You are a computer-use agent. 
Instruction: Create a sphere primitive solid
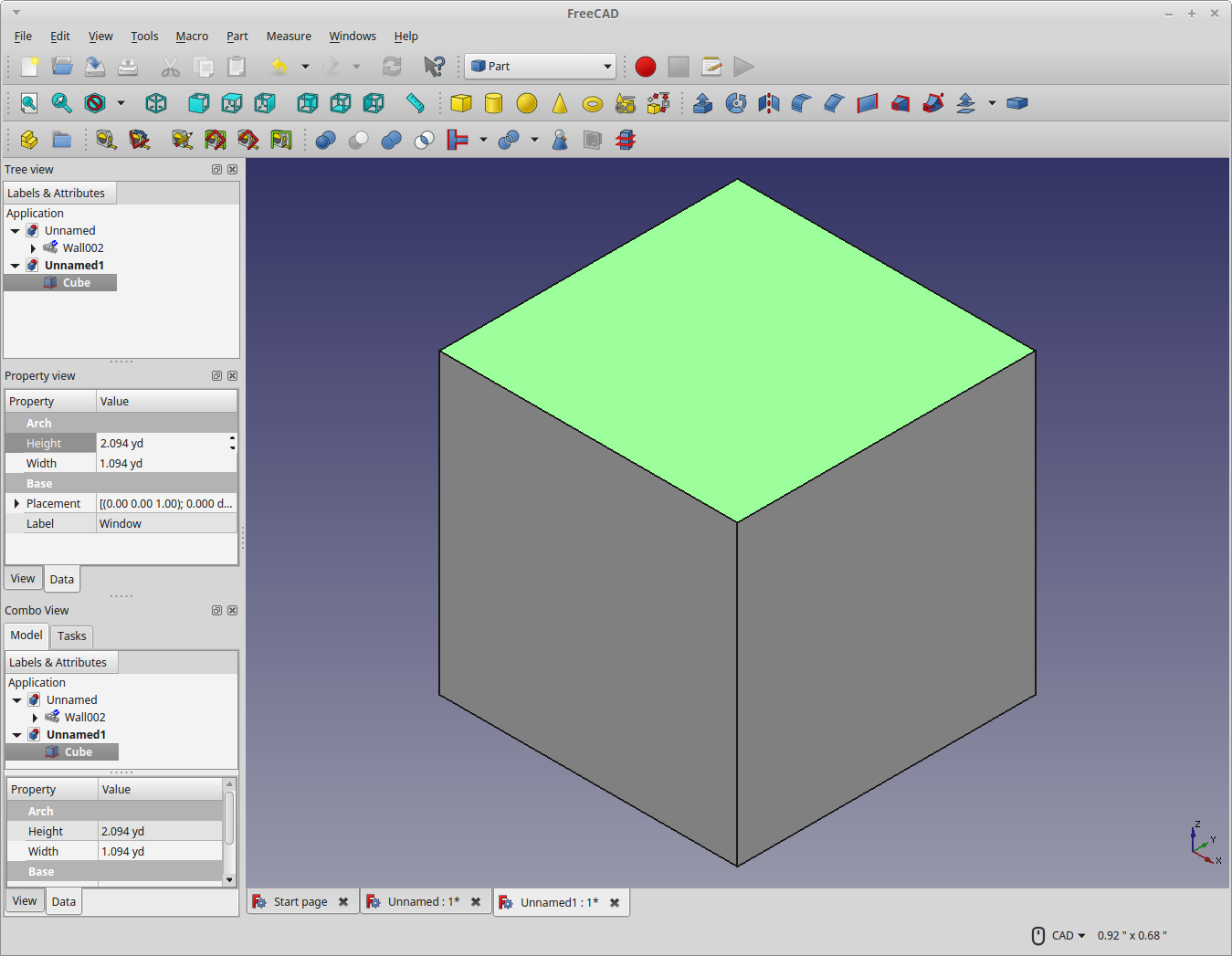(527, 103)
